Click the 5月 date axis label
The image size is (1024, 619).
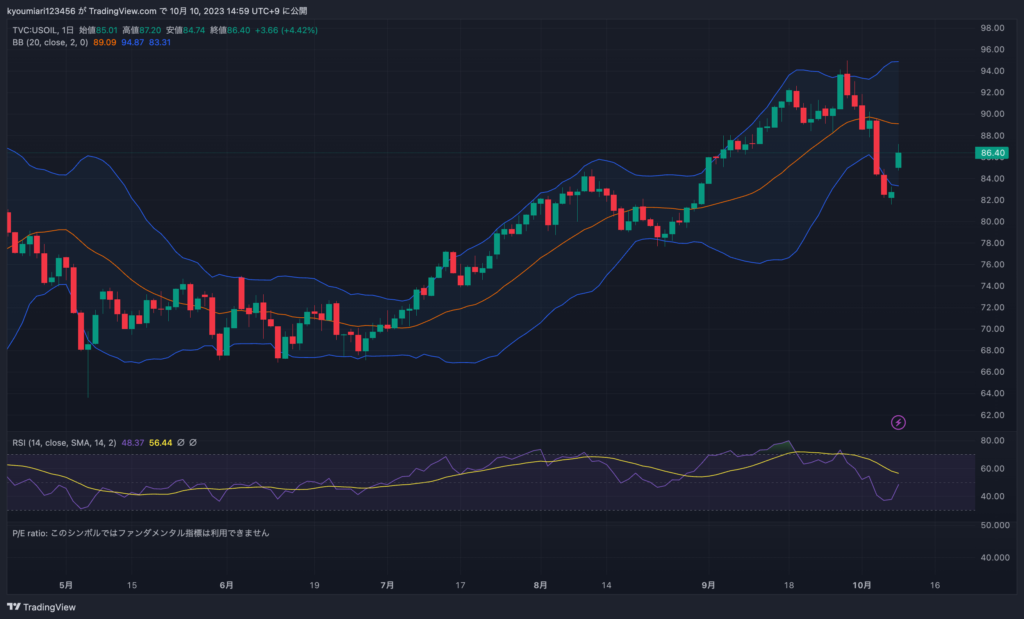click(x=65, y=585)
